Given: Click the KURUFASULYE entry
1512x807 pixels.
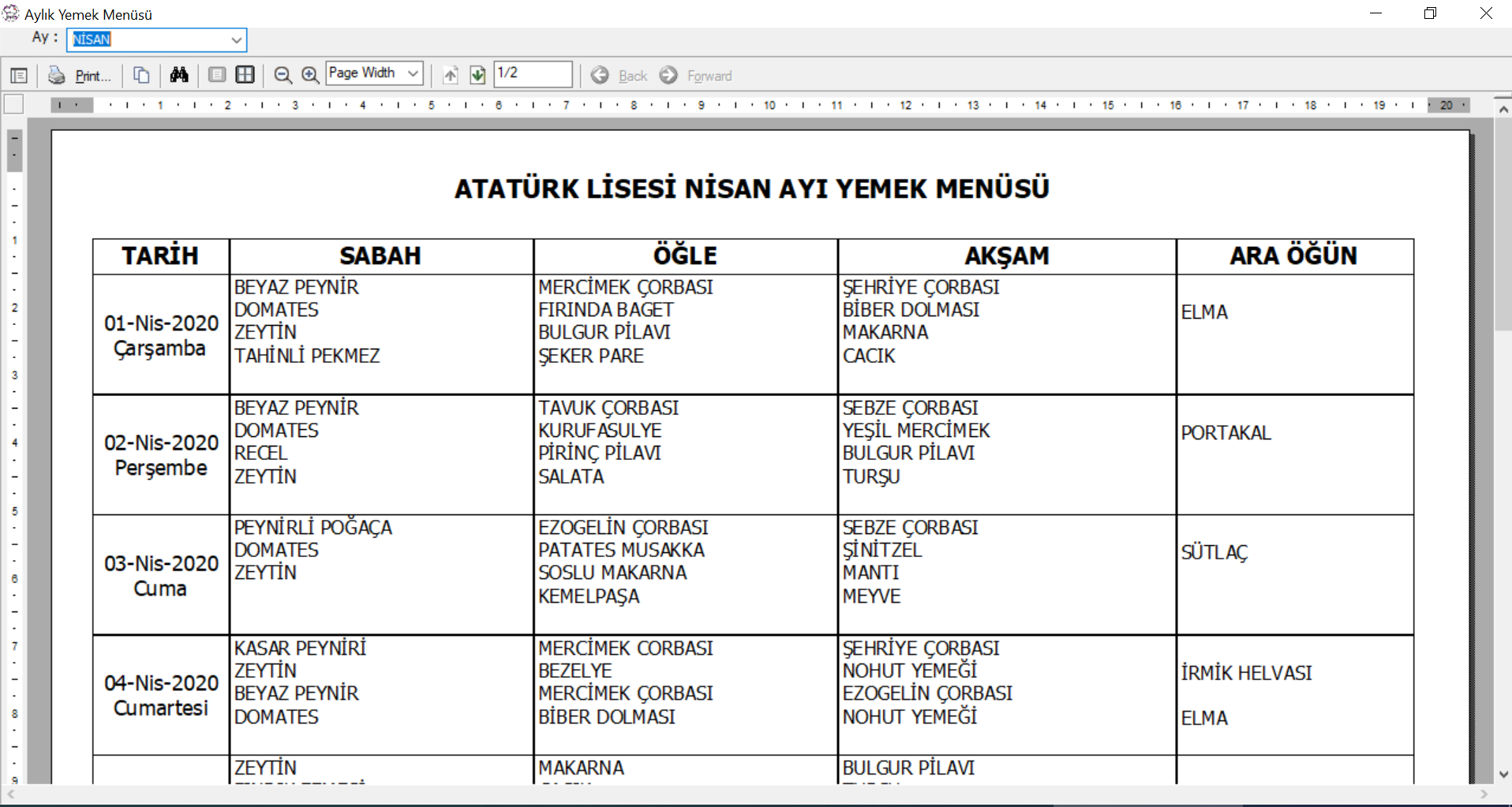Looking at the screenshot, I should coord(600,431).
